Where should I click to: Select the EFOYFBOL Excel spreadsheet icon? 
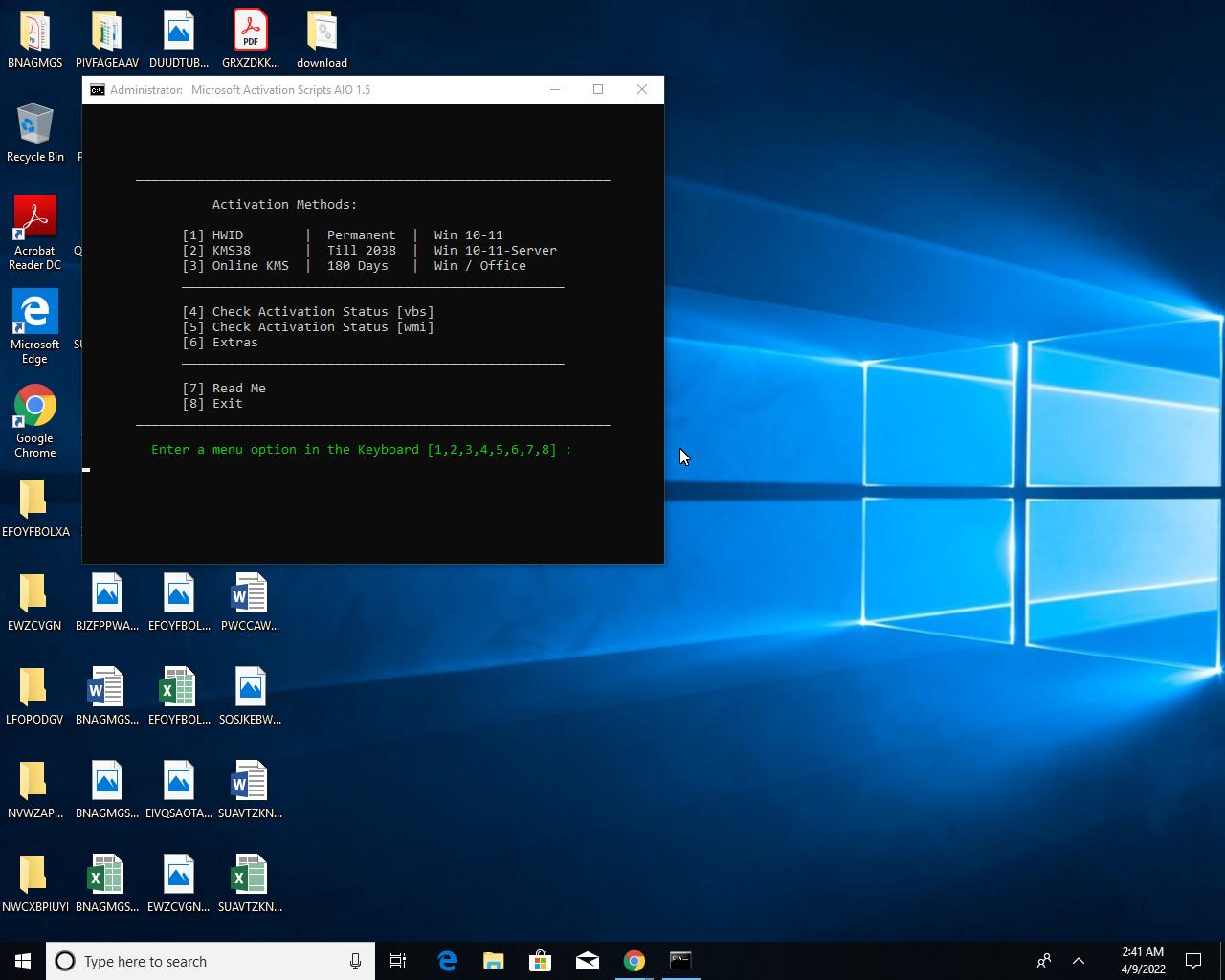[179, 696]
